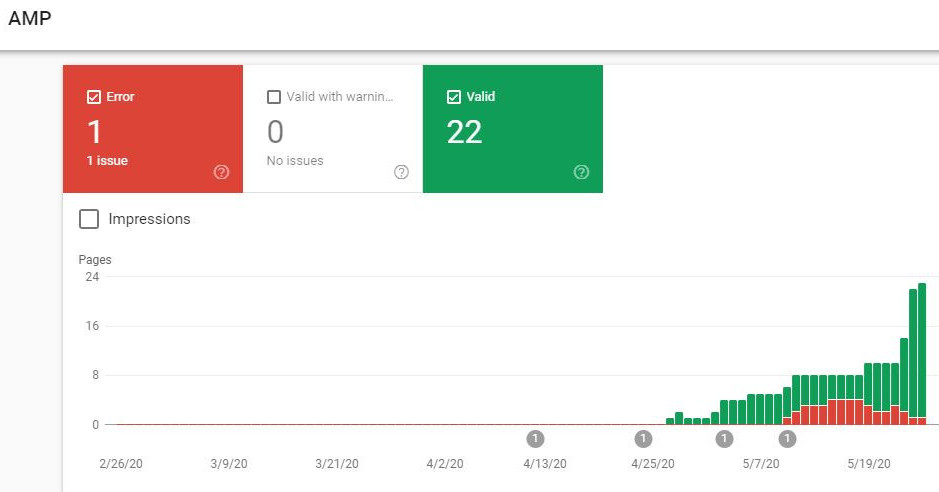Select the green Valid summary card
This screenshot has width=939, height=492.
(x=513, y=129)
